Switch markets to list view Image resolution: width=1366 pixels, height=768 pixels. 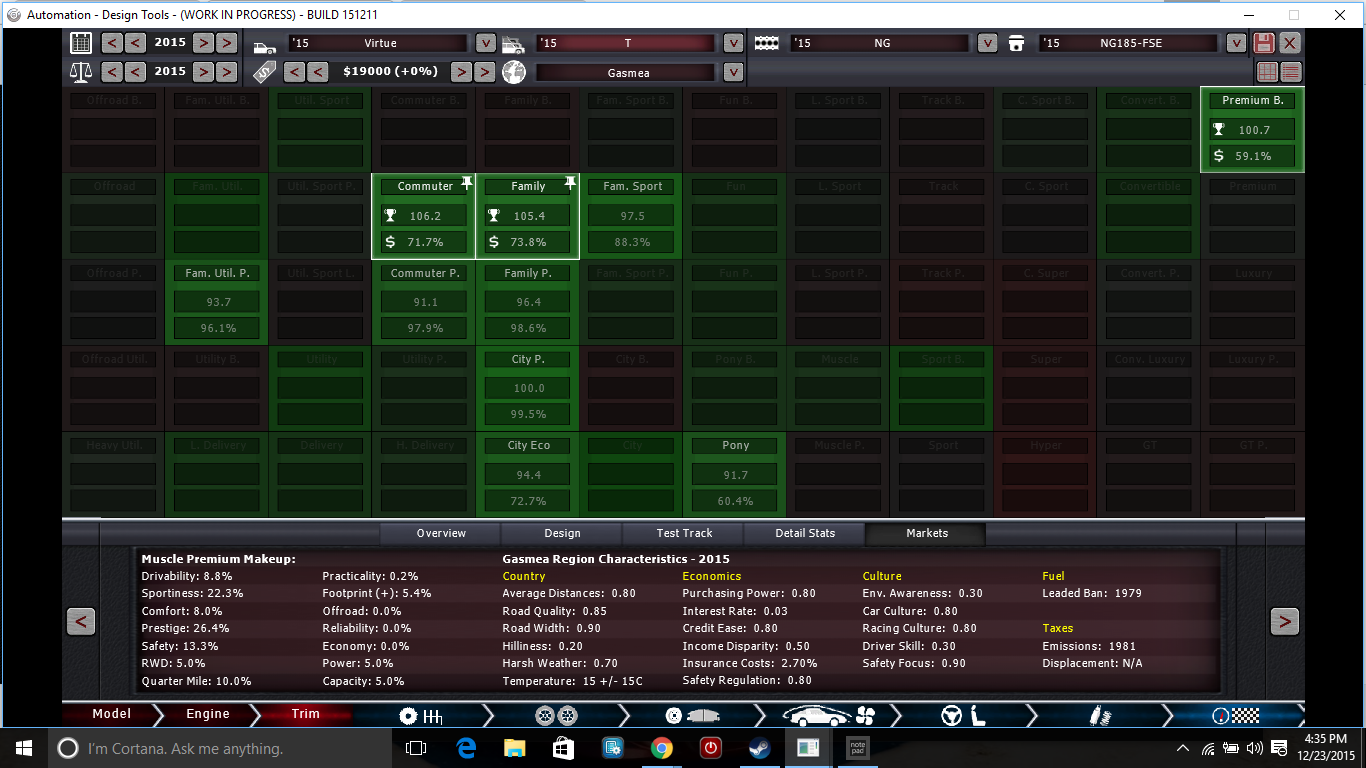pyautogui.click(x=1291, y=72)
